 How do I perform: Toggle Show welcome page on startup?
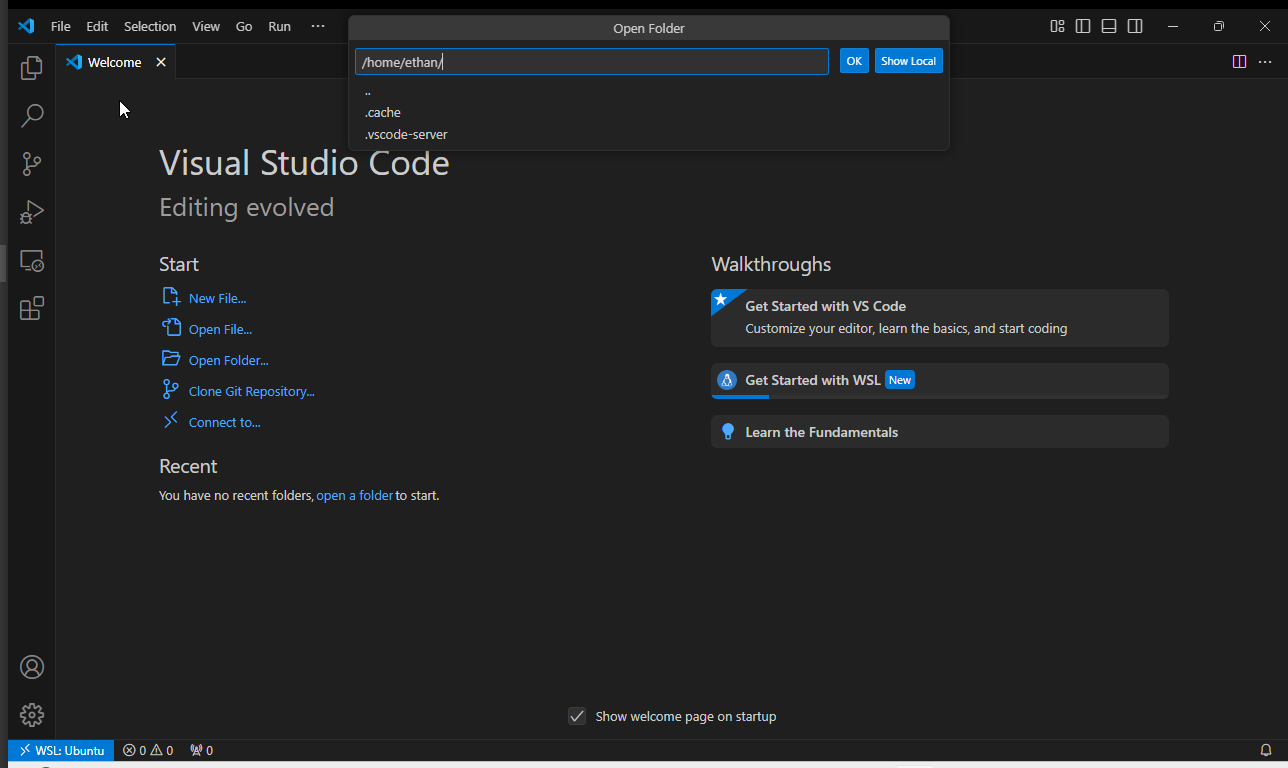click(577, 716)
